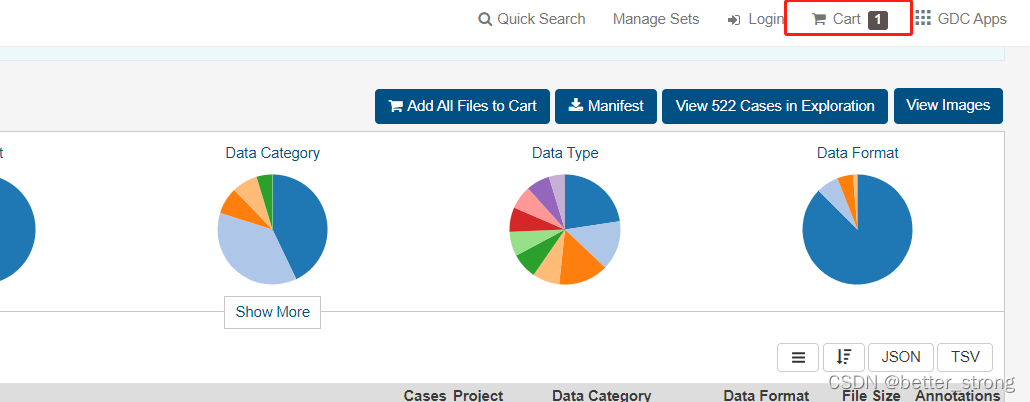The width and height of the screenshot is (1030, 402).
Task: Click the Data Format column header in table
Action: click(x=766, y=396)
